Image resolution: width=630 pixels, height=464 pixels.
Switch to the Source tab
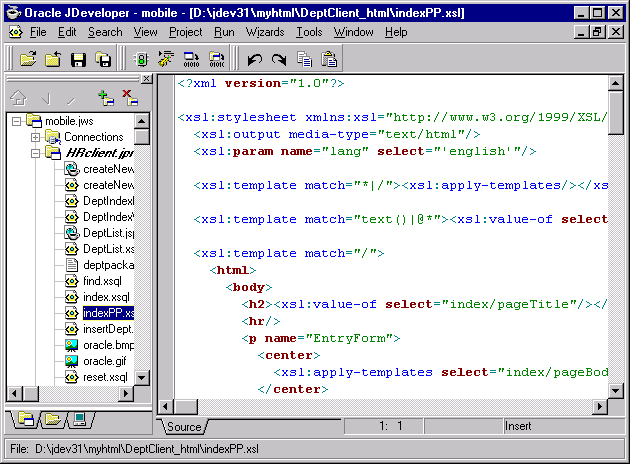pyautogui.click(x=184, y=427)
